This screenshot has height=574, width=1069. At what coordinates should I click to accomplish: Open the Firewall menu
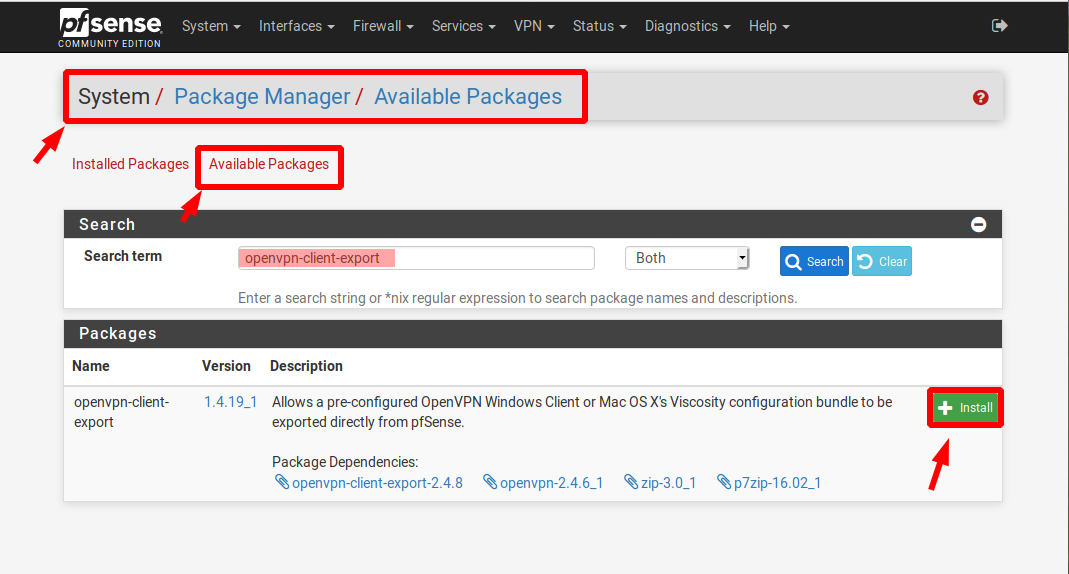(x=383, y=26)
